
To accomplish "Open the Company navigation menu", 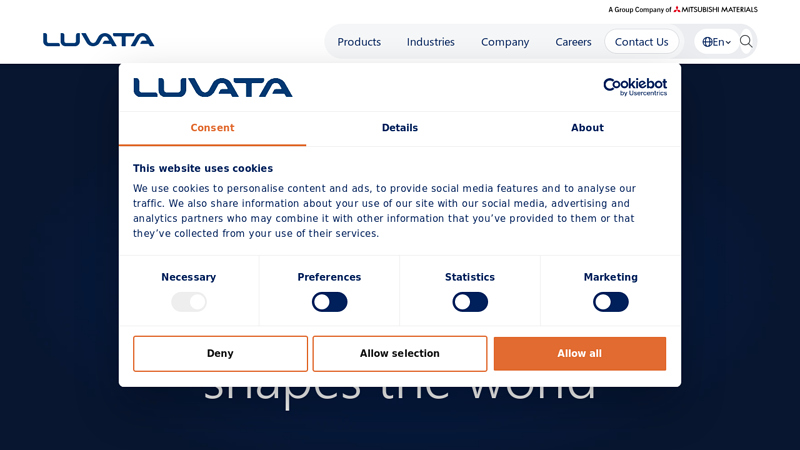I will [505, 42].
